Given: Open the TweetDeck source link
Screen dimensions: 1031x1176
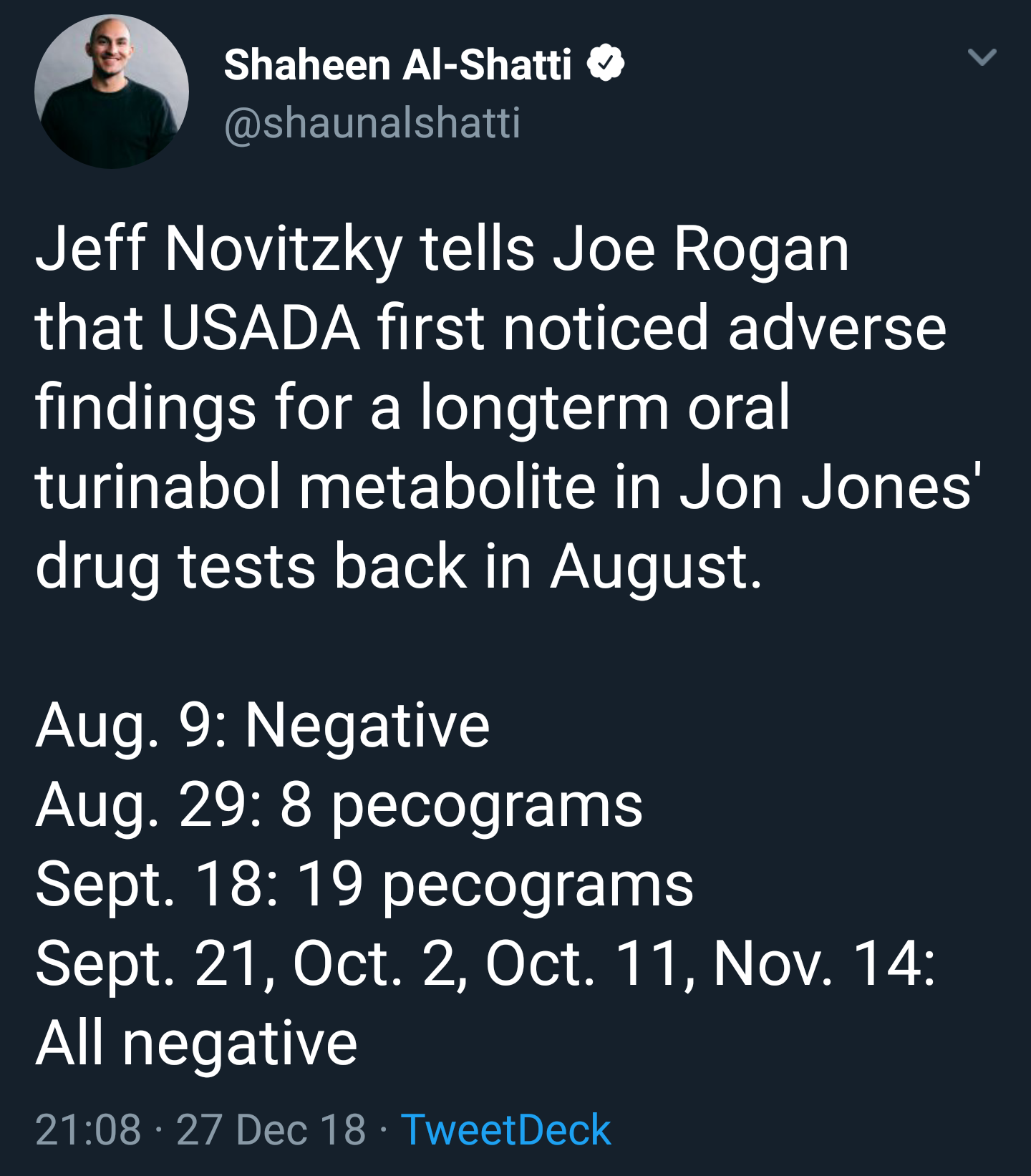Looking at the screenshot, I should [505, 1130].
